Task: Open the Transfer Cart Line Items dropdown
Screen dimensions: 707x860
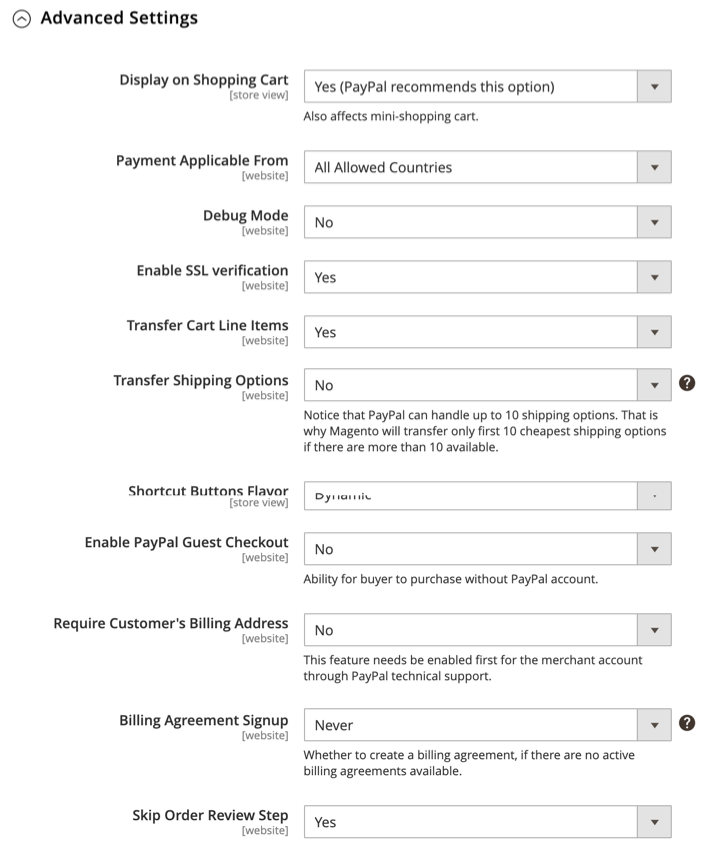Action: point(486,332)
